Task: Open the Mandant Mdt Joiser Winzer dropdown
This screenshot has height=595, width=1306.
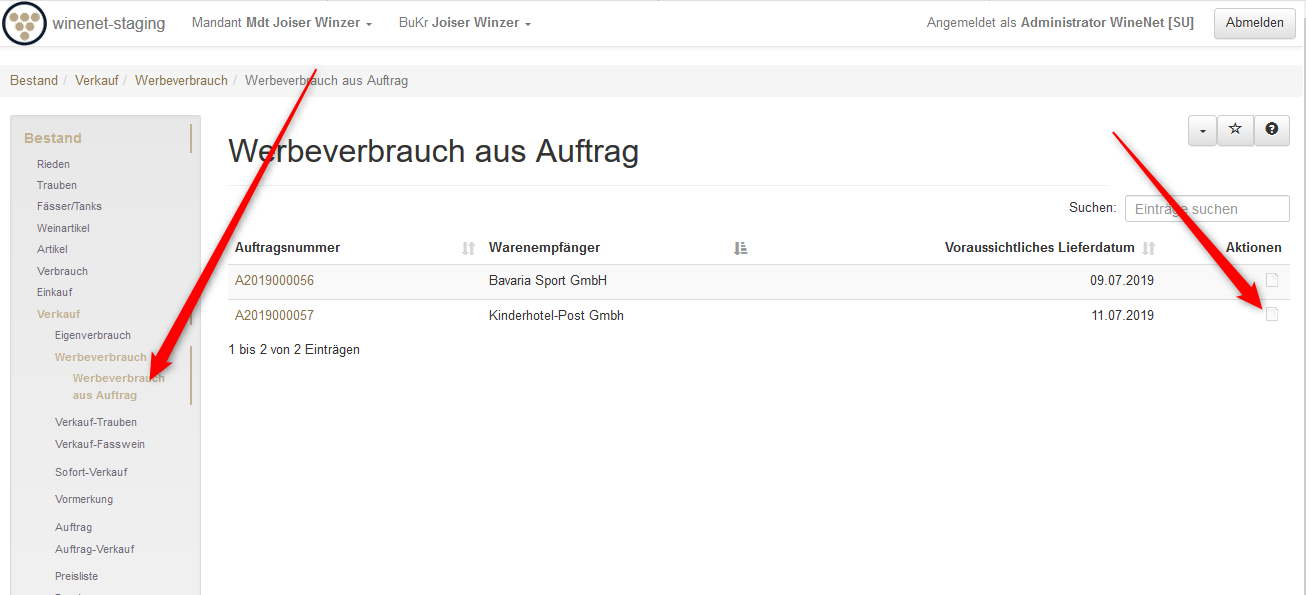Action: 282,23
